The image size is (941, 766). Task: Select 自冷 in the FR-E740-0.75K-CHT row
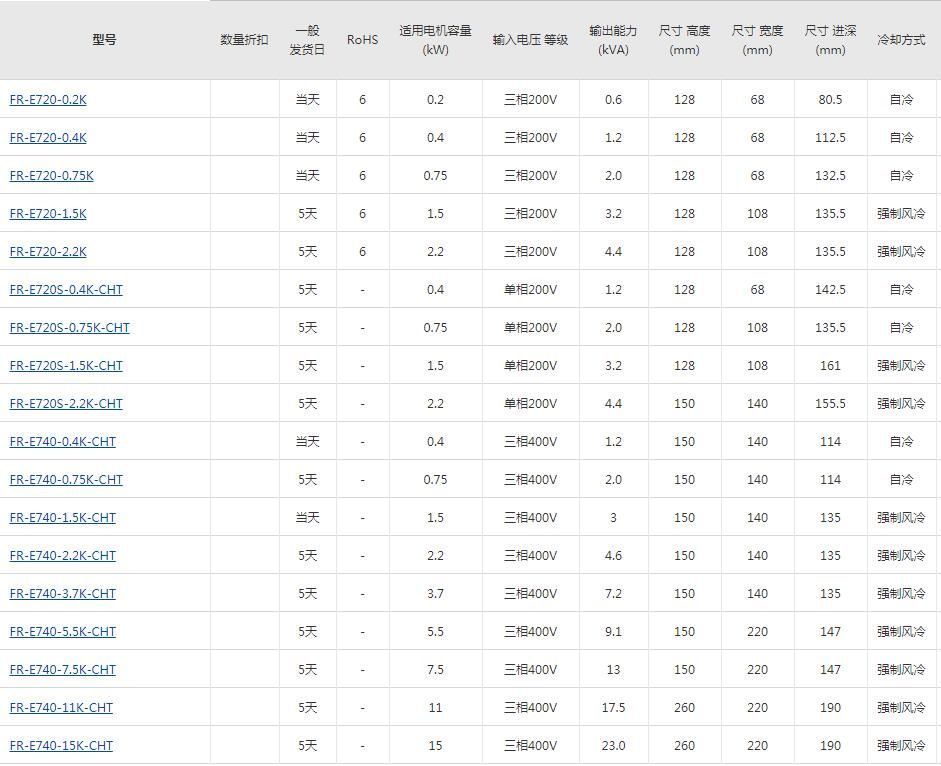coord(901,480)
